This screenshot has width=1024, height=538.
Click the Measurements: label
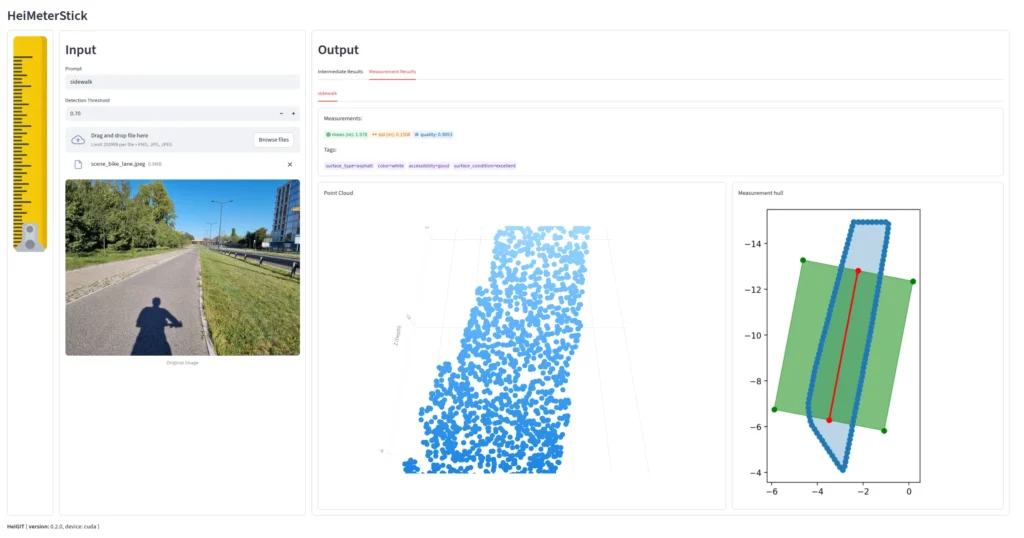click(343, 119)
